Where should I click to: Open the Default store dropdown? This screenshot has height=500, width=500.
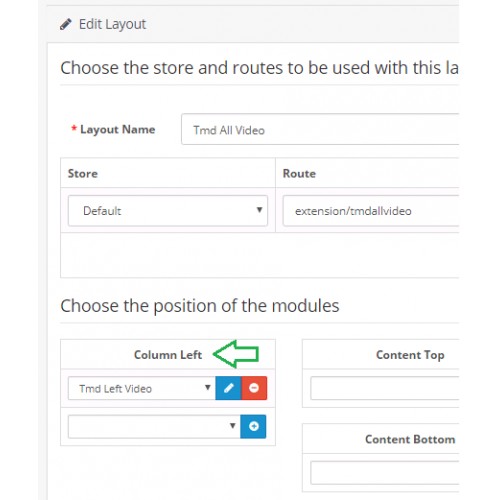(168, 211)
